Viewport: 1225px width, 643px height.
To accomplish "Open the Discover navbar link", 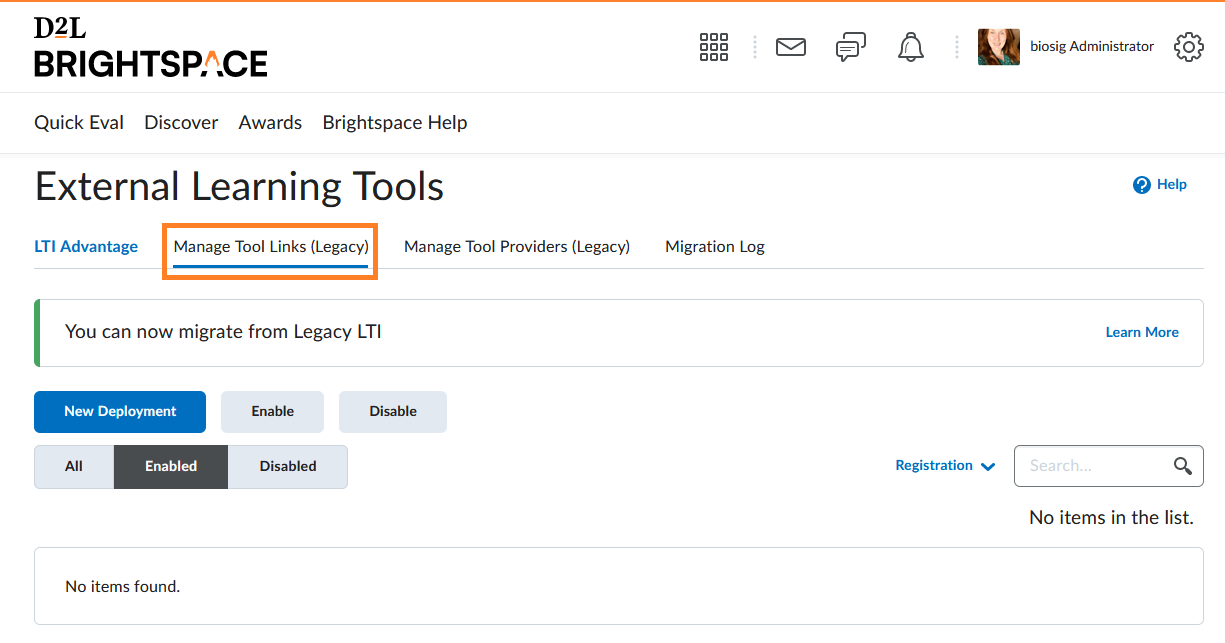I will 181,123.
